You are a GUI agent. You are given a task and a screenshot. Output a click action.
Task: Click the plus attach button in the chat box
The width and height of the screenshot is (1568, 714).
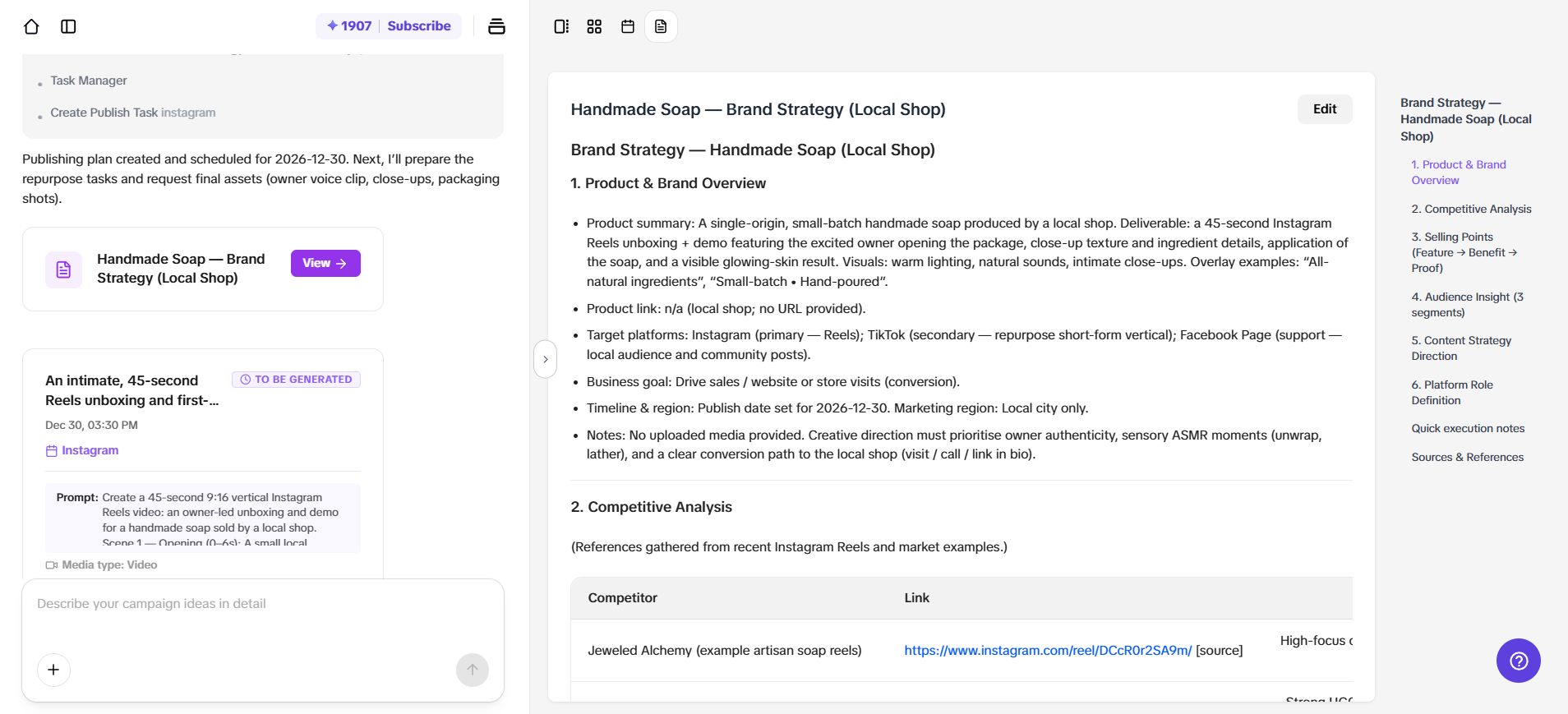(53, 670)
